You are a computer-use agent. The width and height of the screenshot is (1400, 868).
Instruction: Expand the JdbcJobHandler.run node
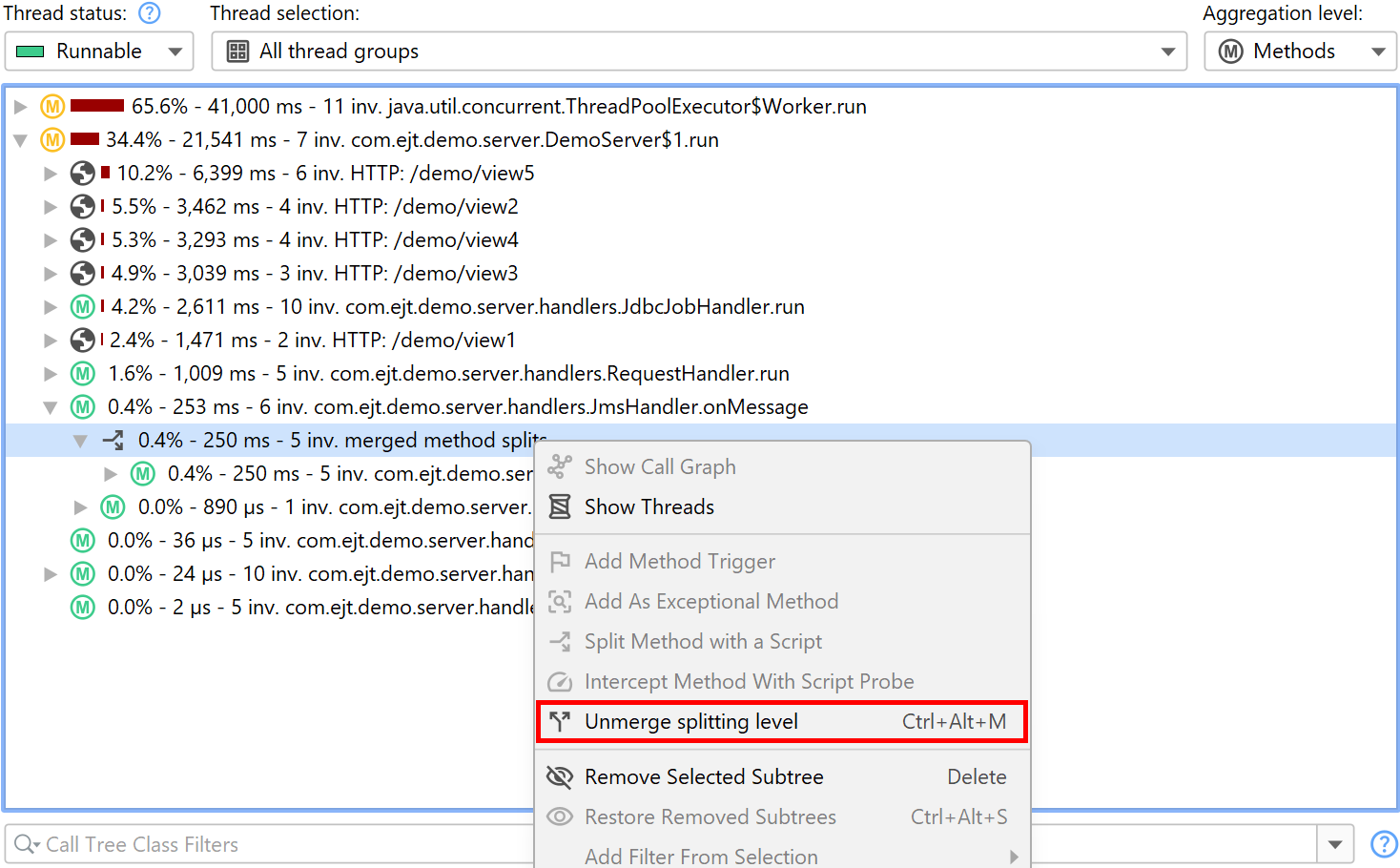point(51,307)
